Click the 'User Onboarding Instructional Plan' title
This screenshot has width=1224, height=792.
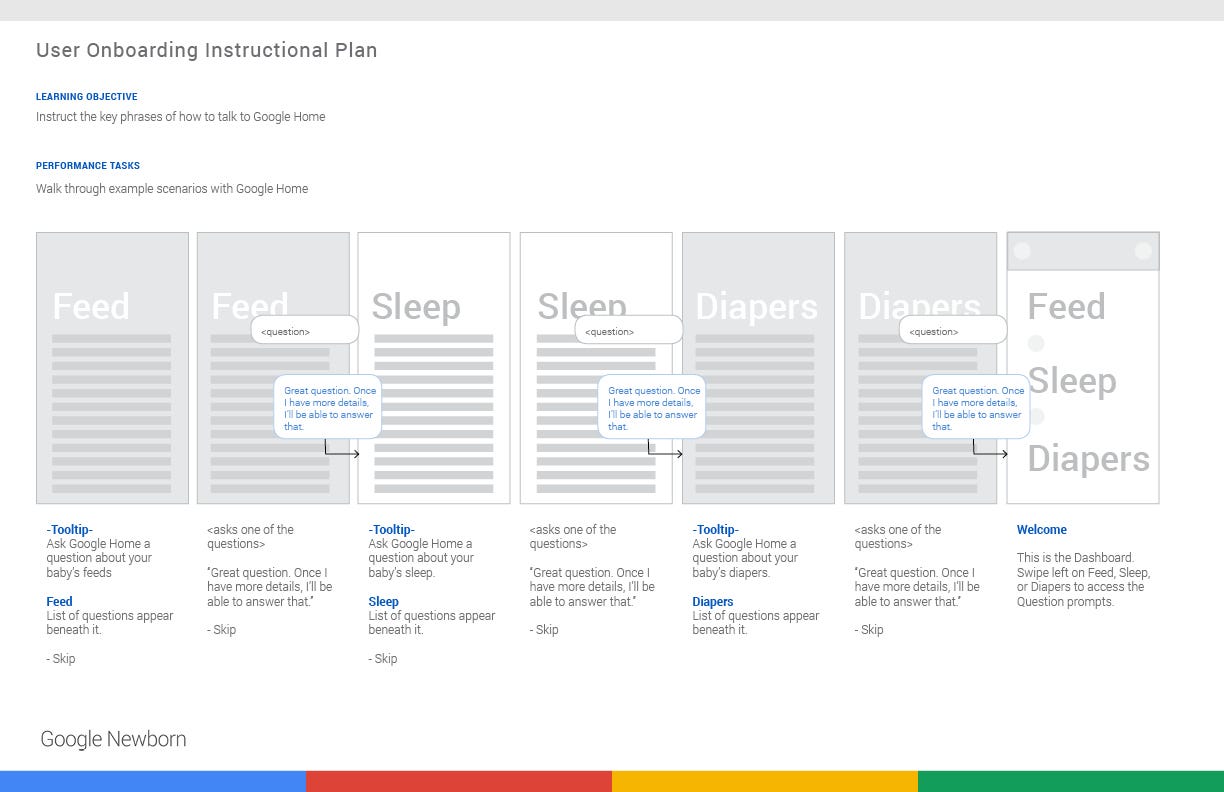(207, 50)
